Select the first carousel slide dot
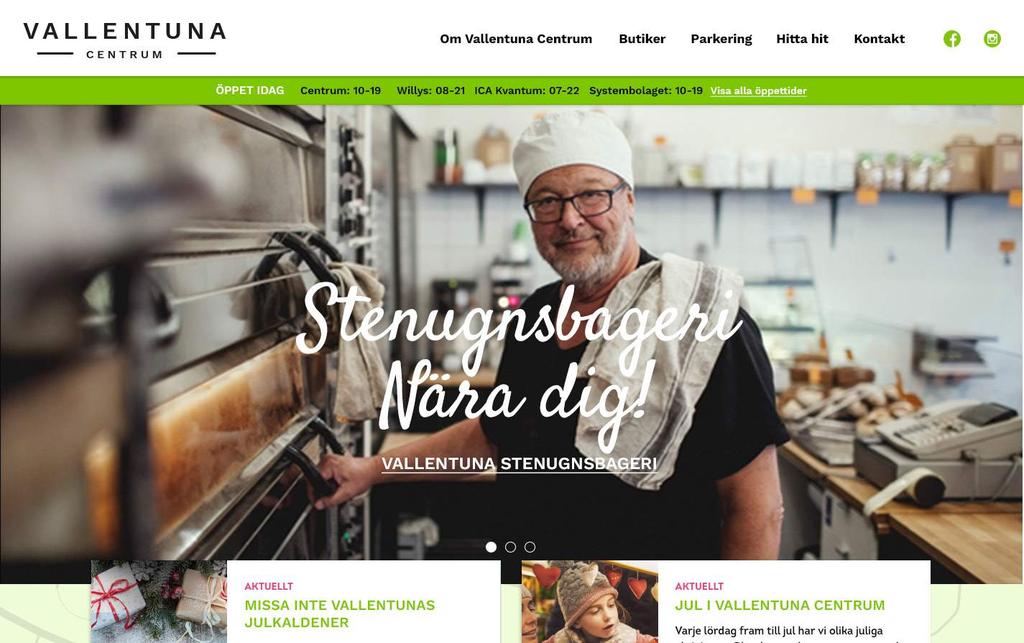The width and height of the screenshot is (1024, 643). 491,547
